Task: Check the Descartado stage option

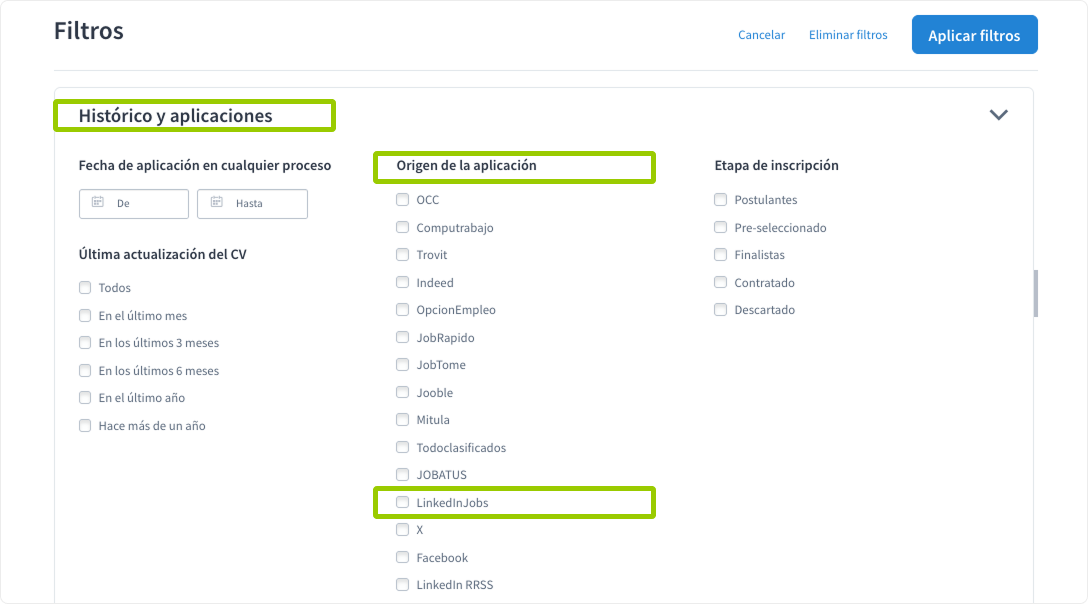Action: 721,310
